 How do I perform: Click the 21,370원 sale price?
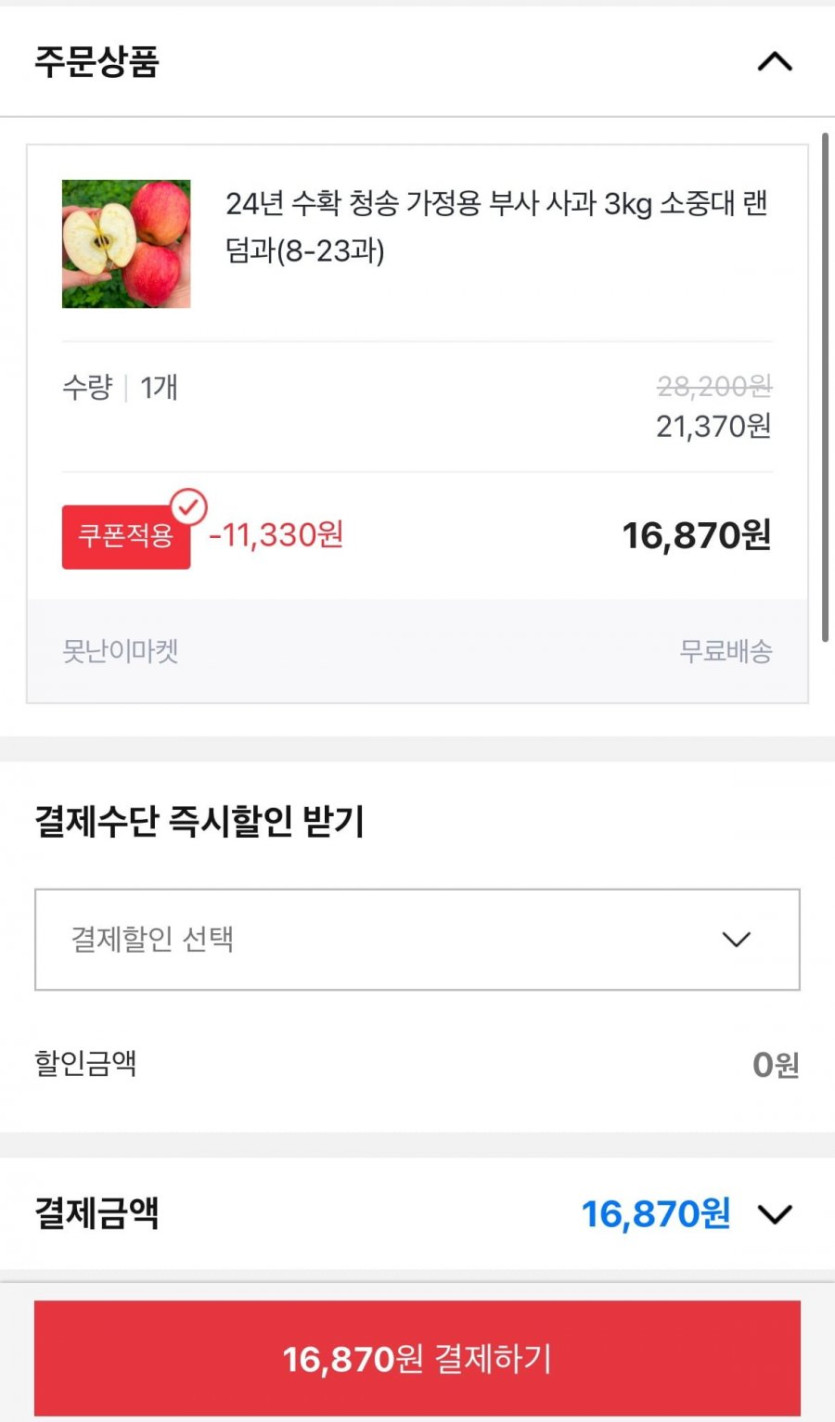point(714,426)
